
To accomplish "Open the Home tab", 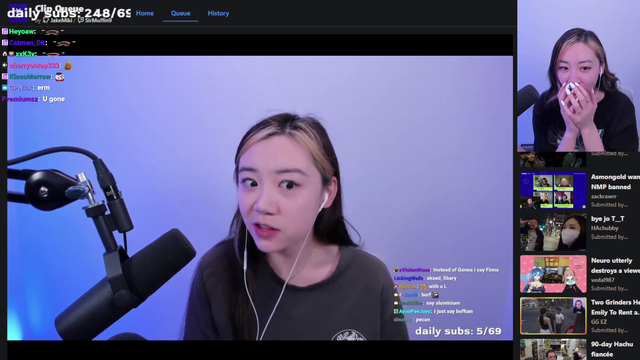I will pos(144,13).
